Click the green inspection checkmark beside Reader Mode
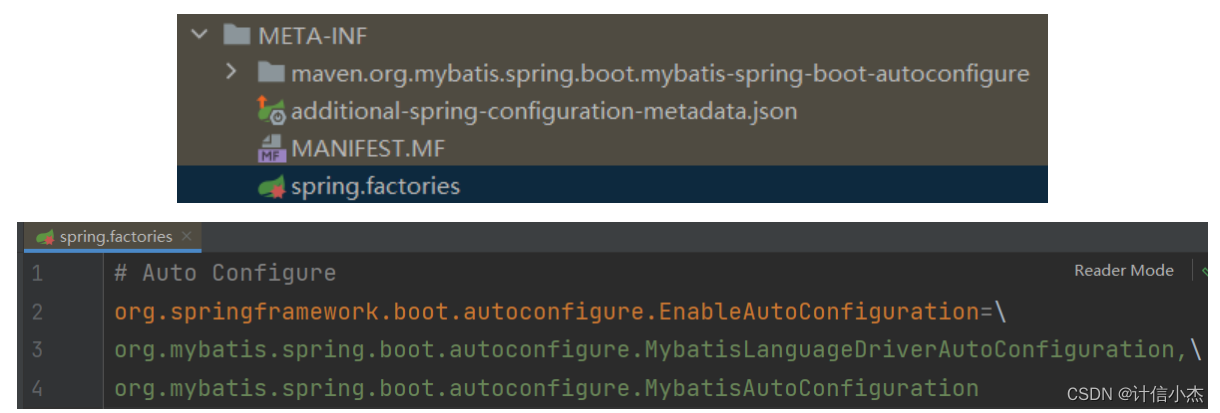 point(1205,270)
